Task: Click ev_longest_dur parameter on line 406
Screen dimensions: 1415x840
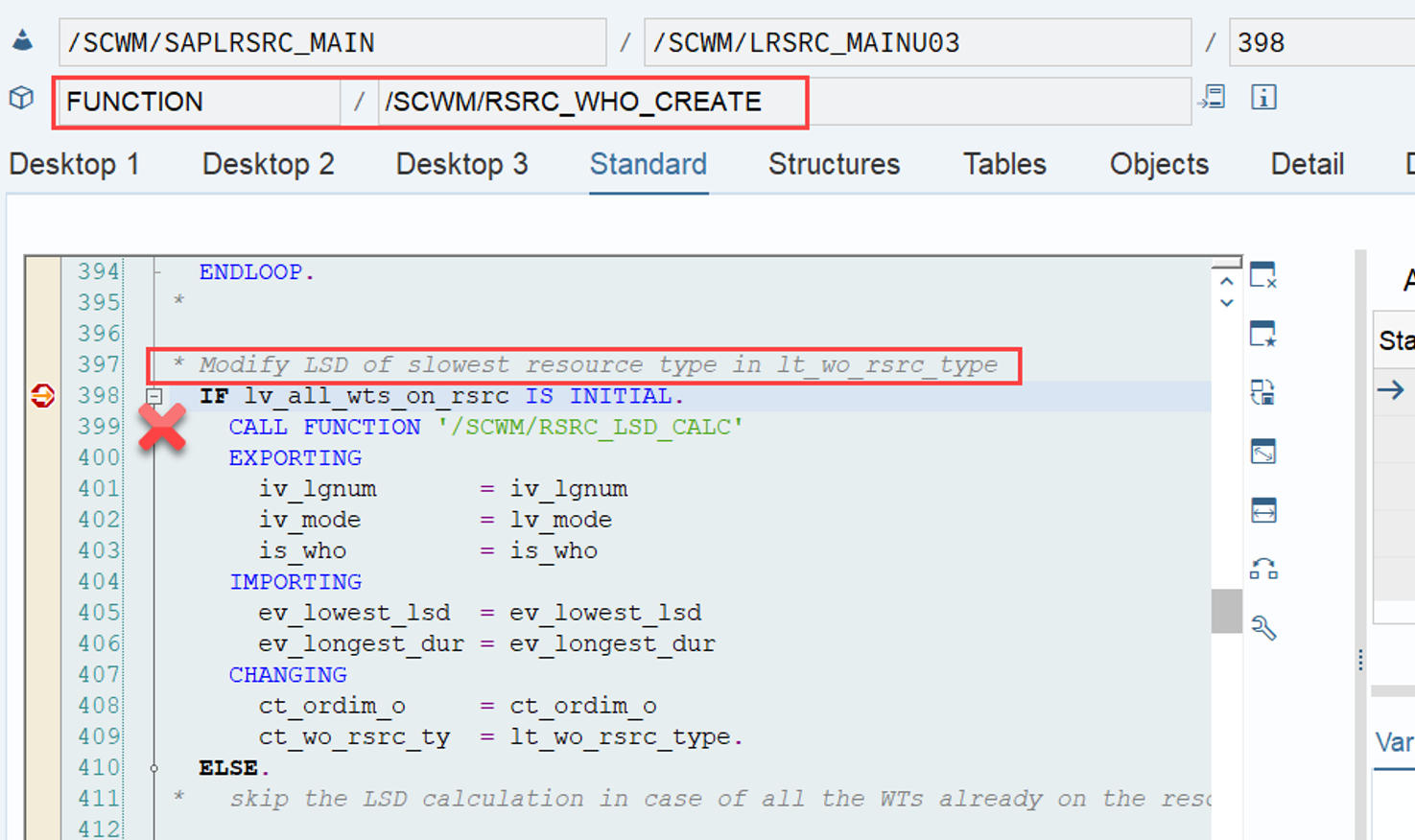Action: (x=361, y=643)
